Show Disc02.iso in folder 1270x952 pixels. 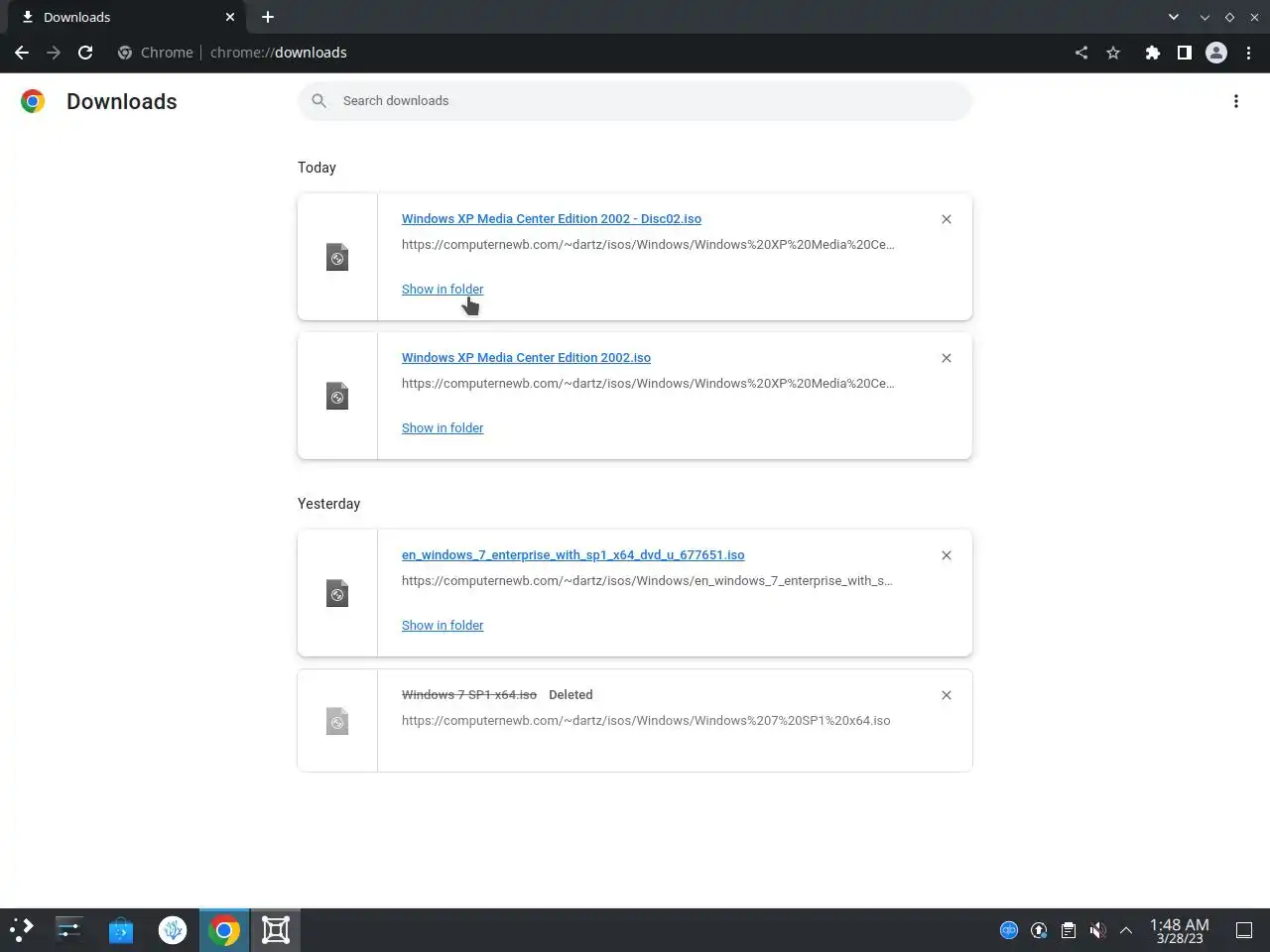coord(443,290)
